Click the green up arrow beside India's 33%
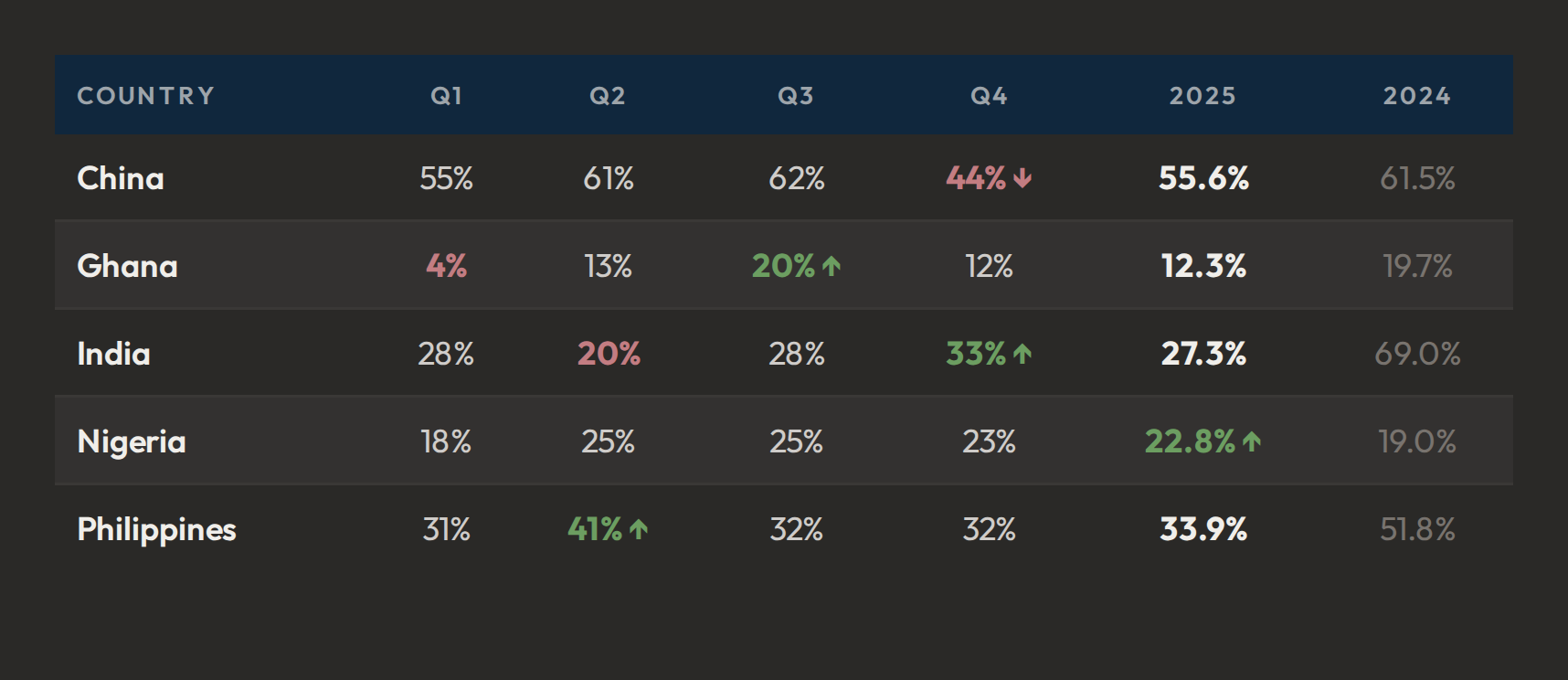The height and width of the screenshot is (680, 1568). point(1022,354)
